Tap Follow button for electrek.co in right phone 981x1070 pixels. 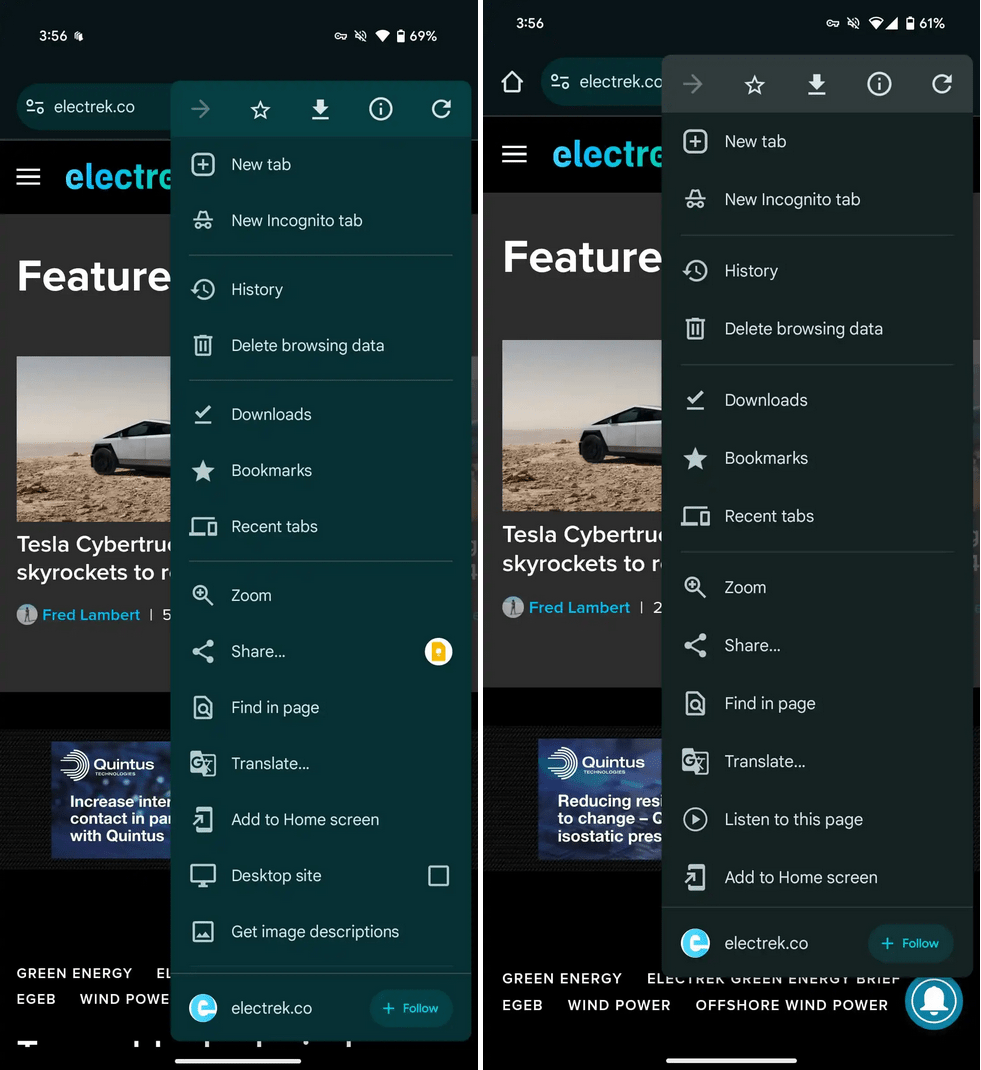pyautogui.click(x=910, y=943)
